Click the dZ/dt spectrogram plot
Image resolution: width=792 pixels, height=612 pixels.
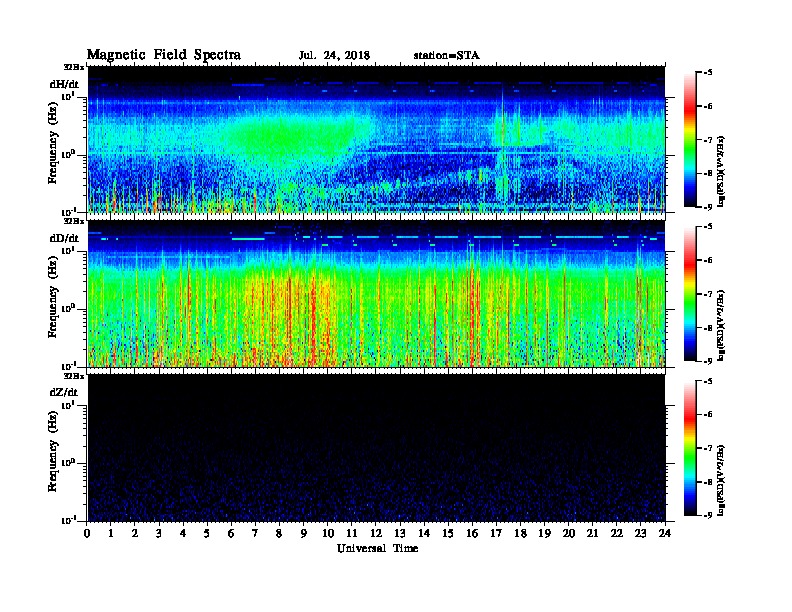(377, 448)
